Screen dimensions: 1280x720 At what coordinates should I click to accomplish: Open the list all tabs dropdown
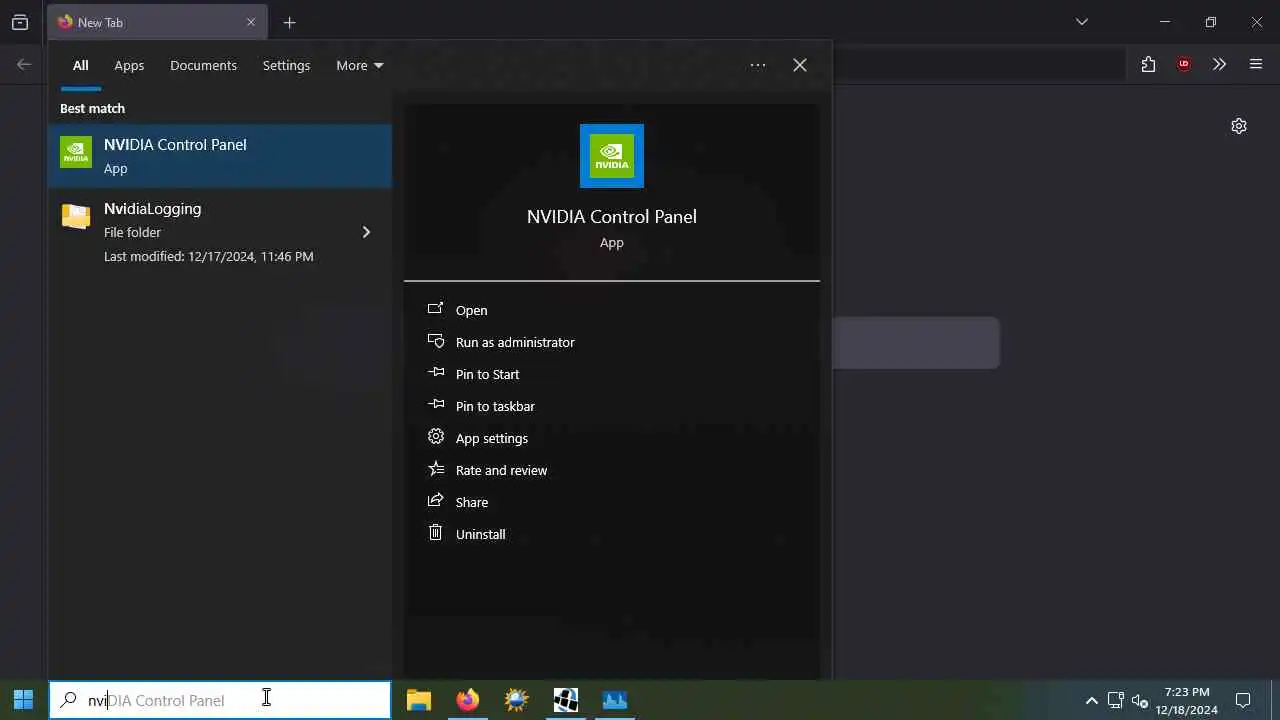coord(1082,22)
